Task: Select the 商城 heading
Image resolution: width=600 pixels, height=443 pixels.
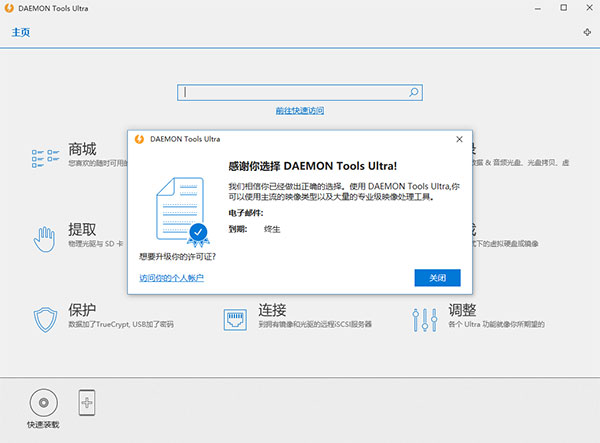Action: click(82, 149)
